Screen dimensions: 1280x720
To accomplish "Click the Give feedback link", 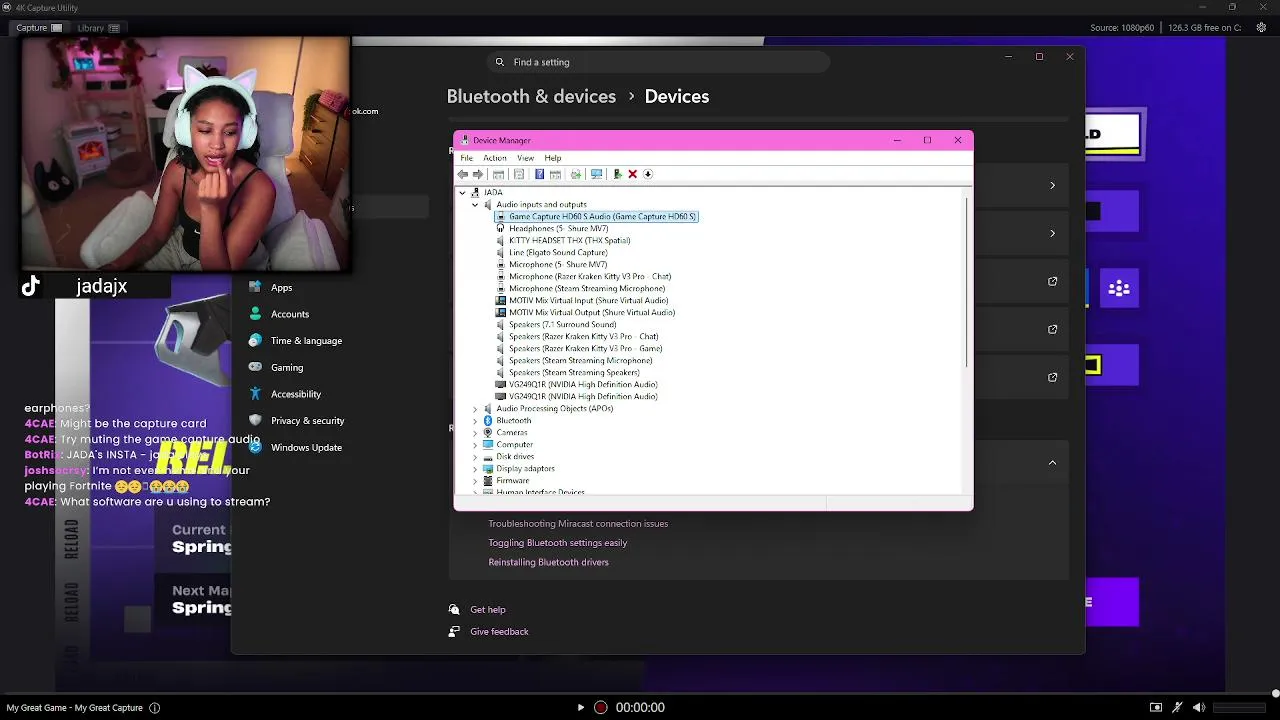I will 499,631.
